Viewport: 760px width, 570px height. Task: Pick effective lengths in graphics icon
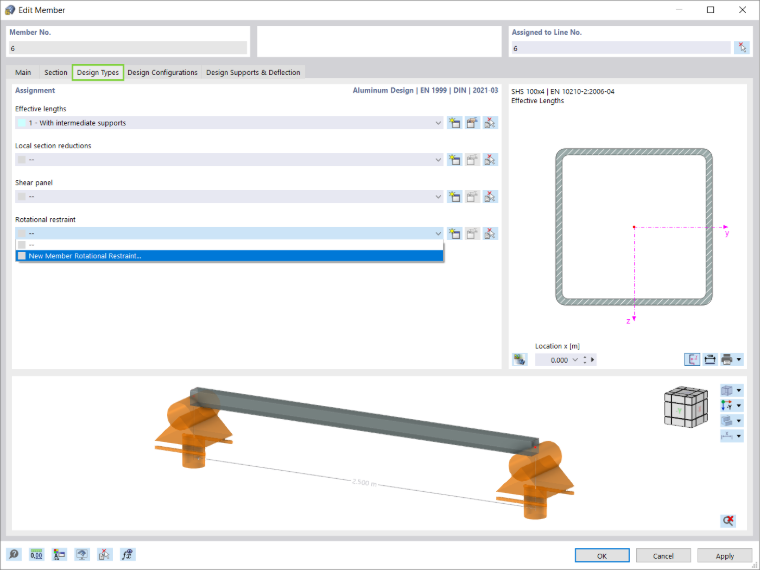pos(490,123)
